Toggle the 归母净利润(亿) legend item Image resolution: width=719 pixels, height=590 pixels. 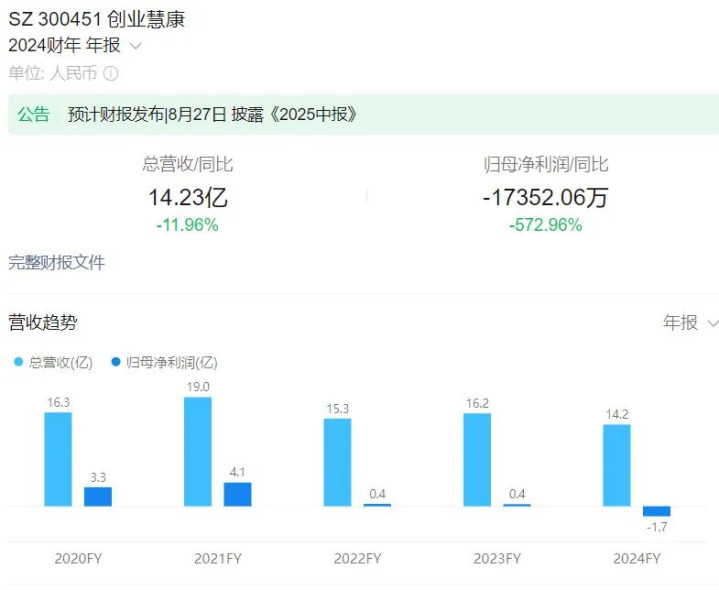click(164, 363)
